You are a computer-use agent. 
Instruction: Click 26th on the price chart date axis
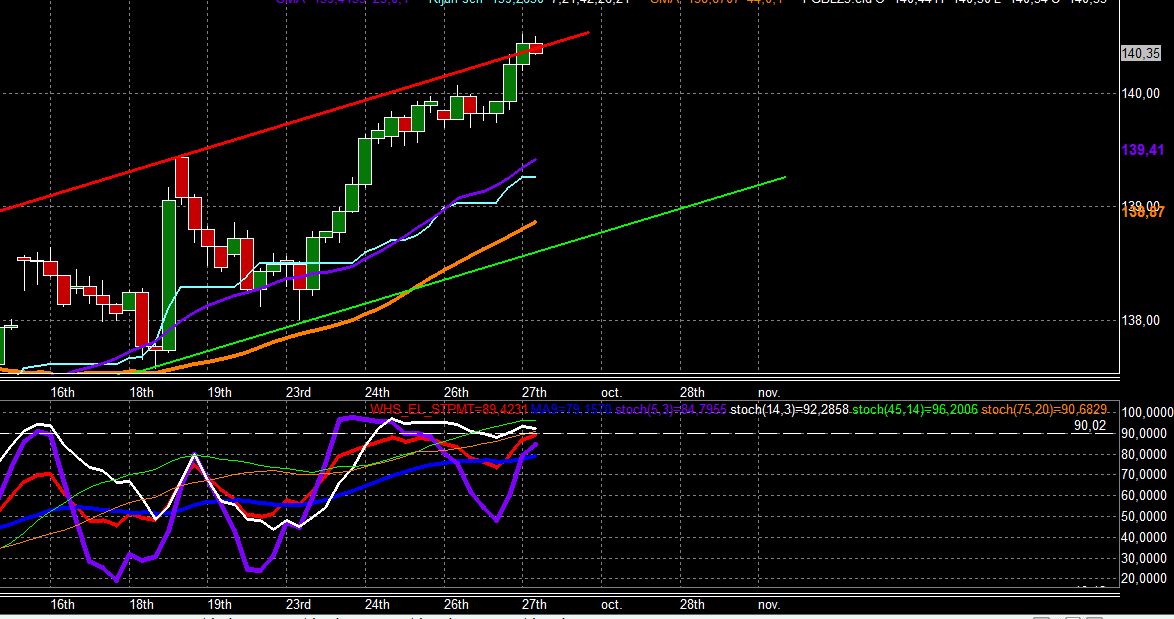[x=455, y=392]
